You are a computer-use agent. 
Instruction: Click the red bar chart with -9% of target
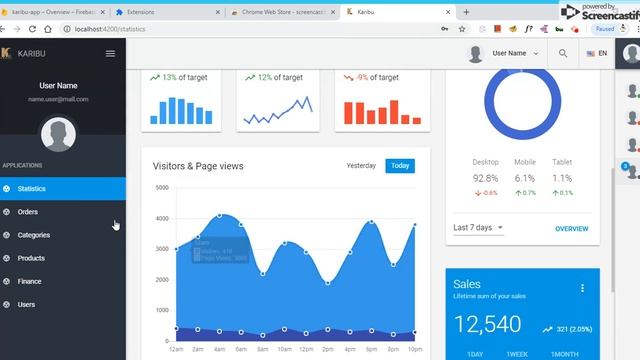(382, 112)
